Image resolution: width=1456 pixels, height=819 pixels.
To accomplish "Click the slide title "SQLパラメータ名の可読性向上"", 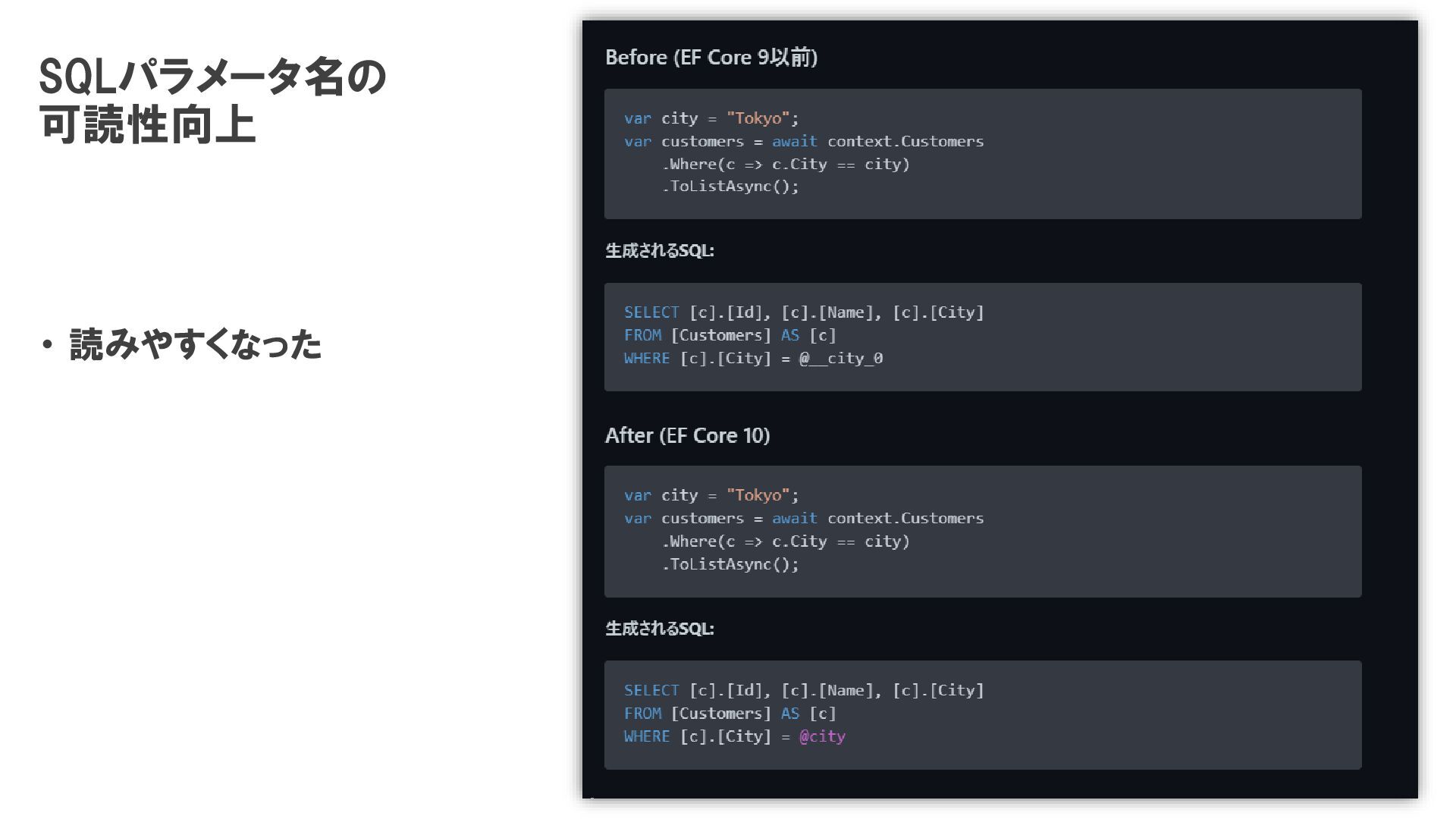I will (212, 100).
